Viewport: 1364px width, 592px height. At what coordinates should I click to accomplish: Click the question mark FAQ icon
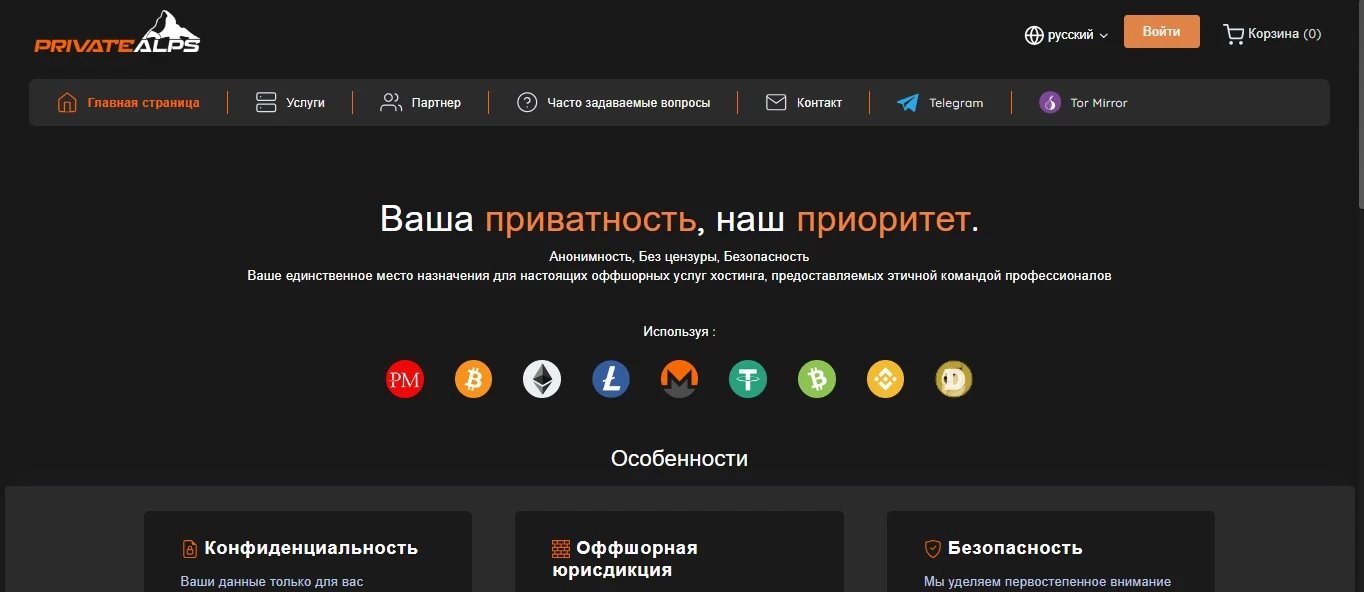pyautogui.click(x=527, y=102)
